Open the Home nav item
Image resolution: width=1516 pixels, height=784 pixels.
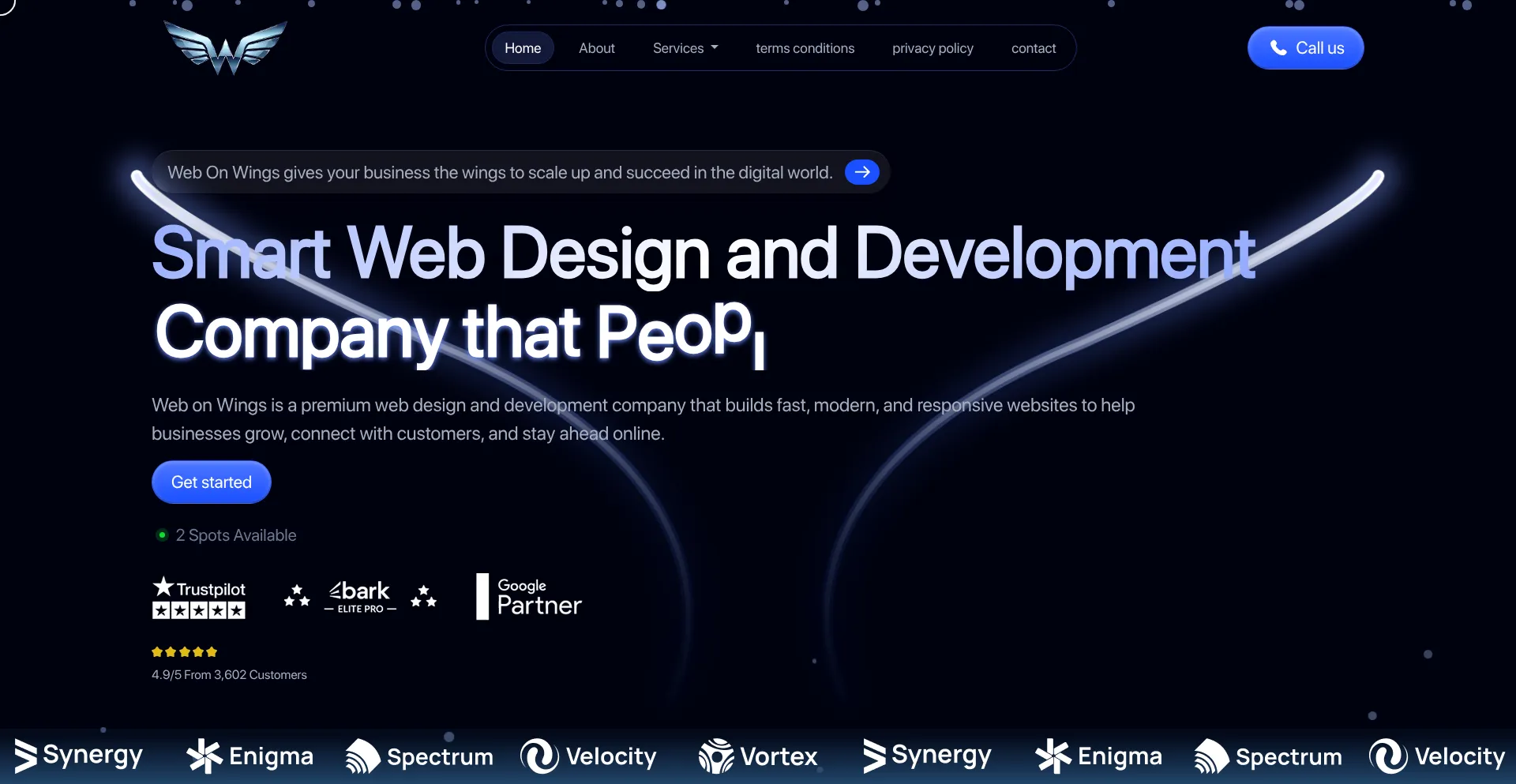523,48
